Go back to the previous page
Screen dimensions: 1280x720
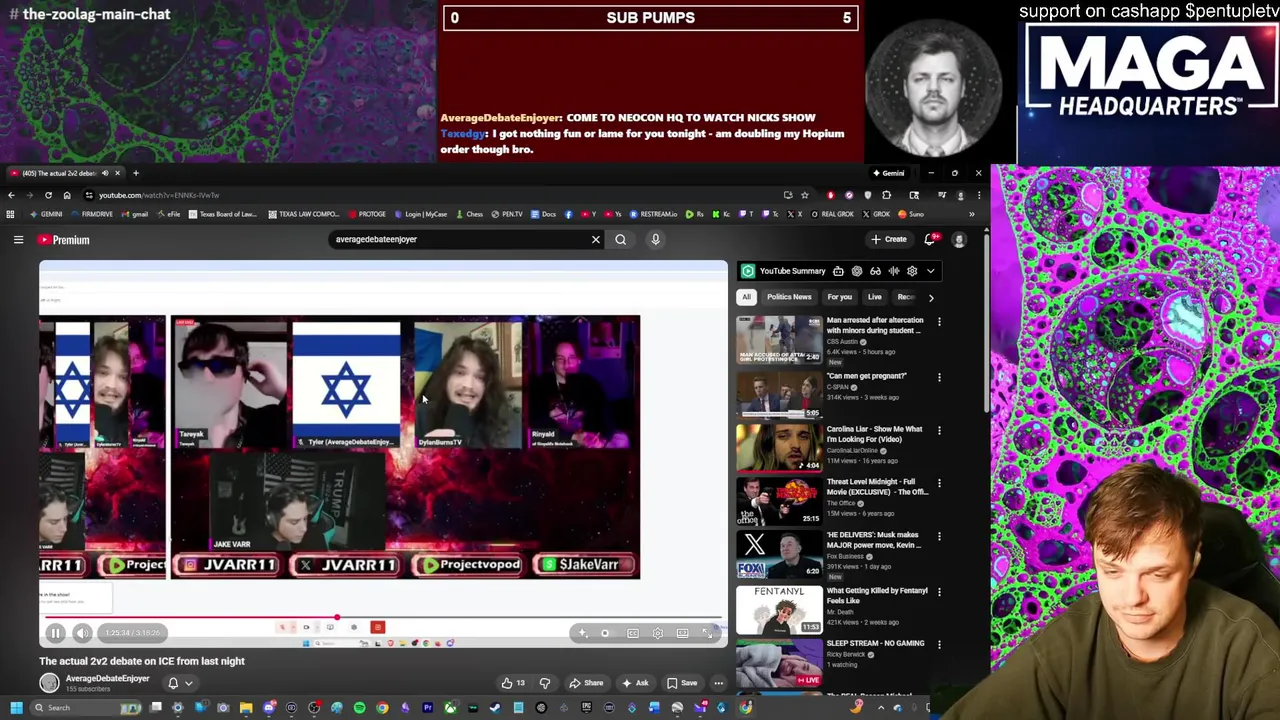11,195
